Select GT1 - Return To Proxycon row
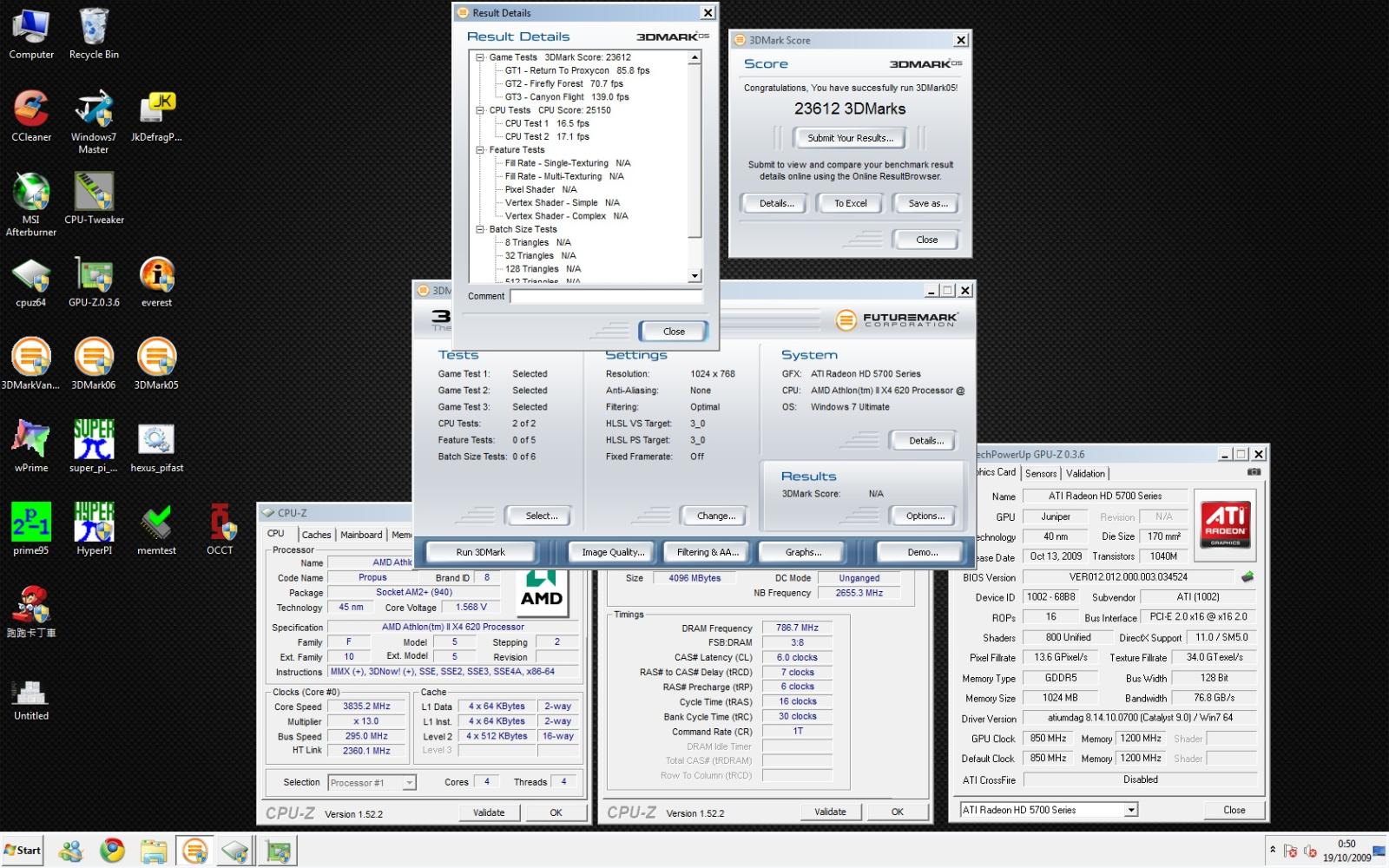This screenshot has height=868, width=1389. [577, 70]
